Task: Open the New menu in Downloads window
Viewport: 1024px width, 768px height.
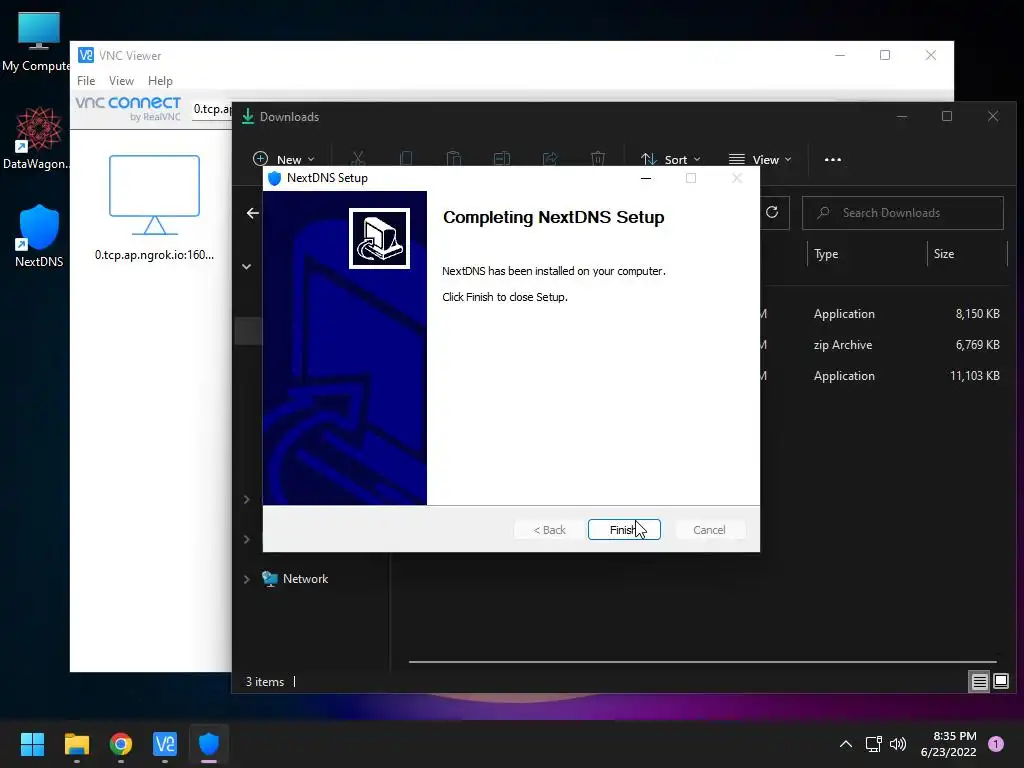Action: (x=283, y=159)
